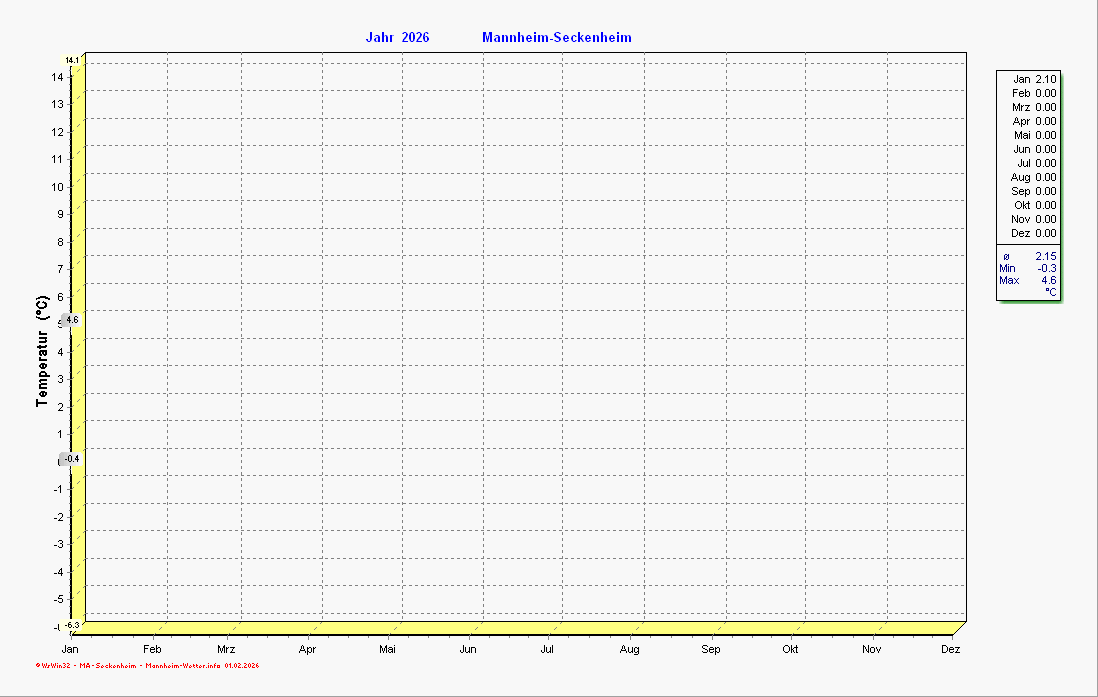Click the Temperatur (°C) axis label
The width and height of the screenshot is (1098, 697).
click(x=42, y=350)
